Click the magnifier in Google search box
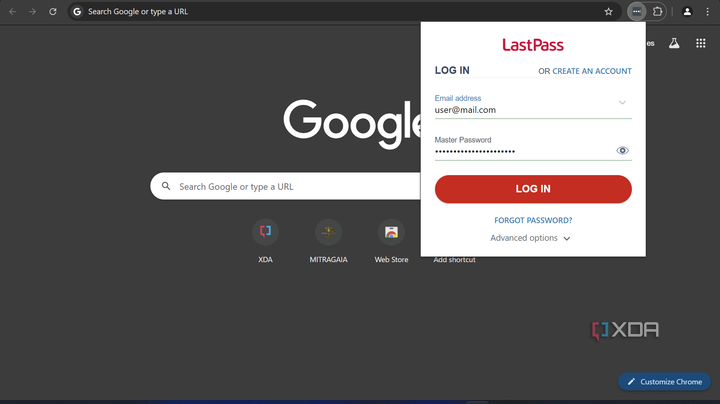The width and height of the screenshot is (720, 404). click(x=166, y=186)
